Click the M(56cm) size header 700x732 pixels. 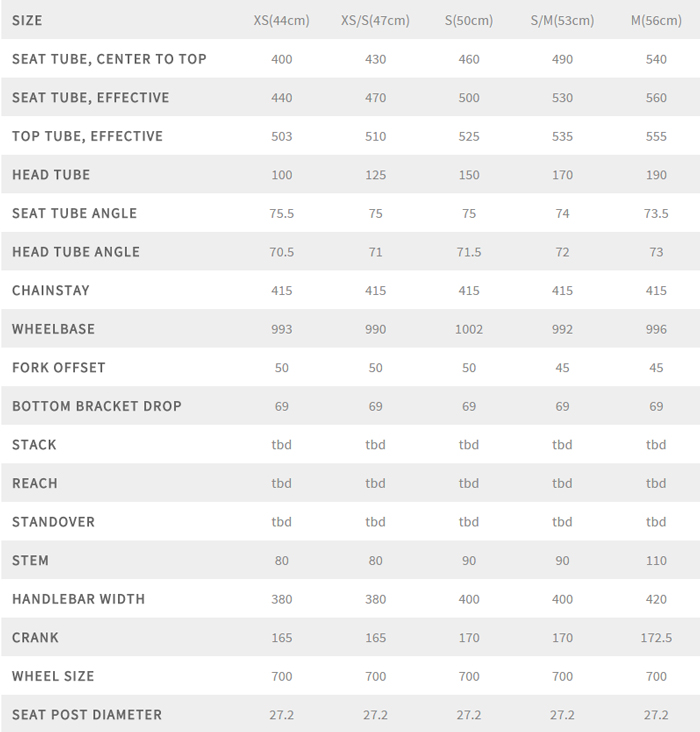tap(656, 21)
